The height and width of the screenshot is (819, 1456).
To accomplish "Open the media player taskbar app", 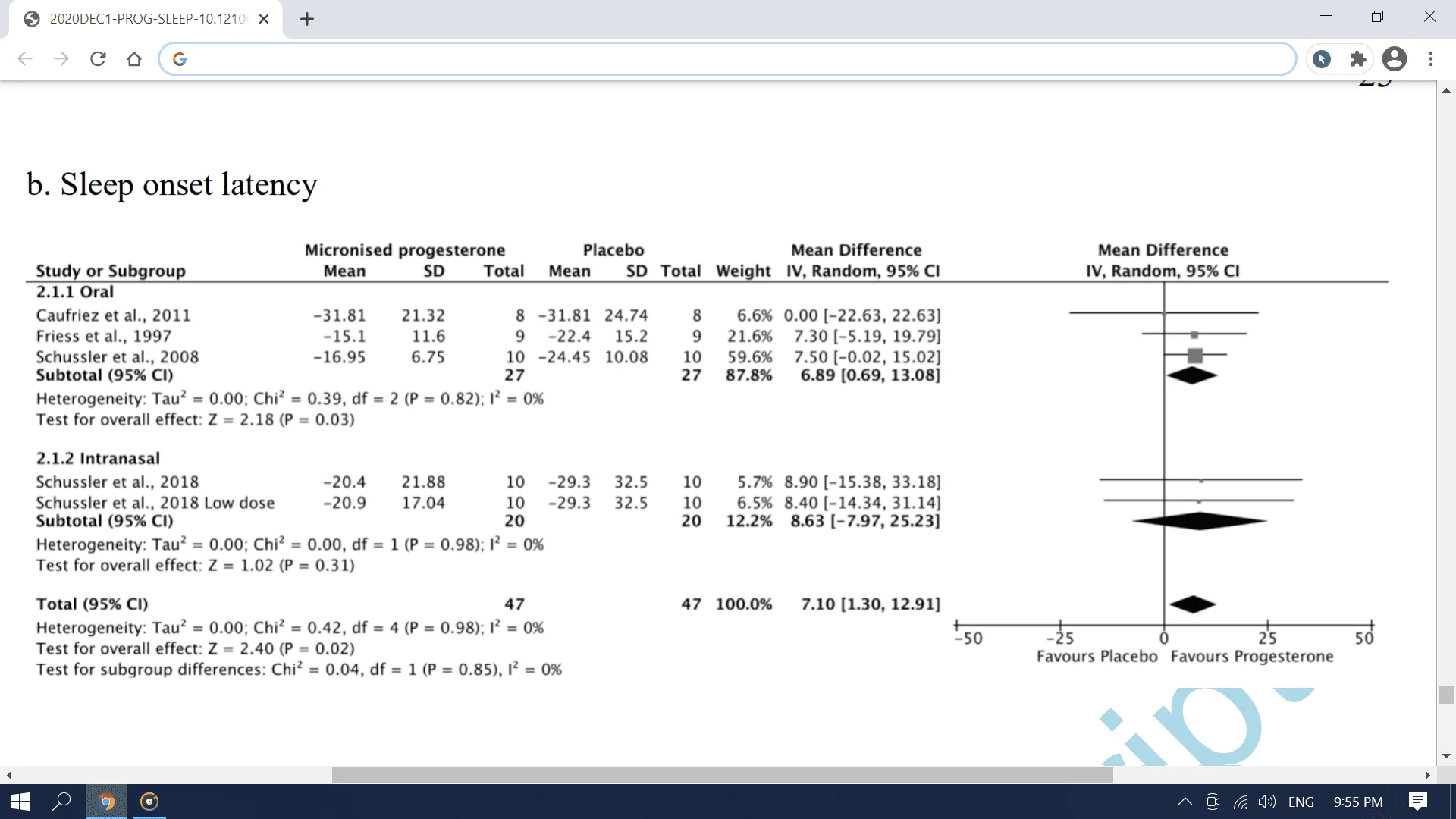I will (x=149, y=802).
